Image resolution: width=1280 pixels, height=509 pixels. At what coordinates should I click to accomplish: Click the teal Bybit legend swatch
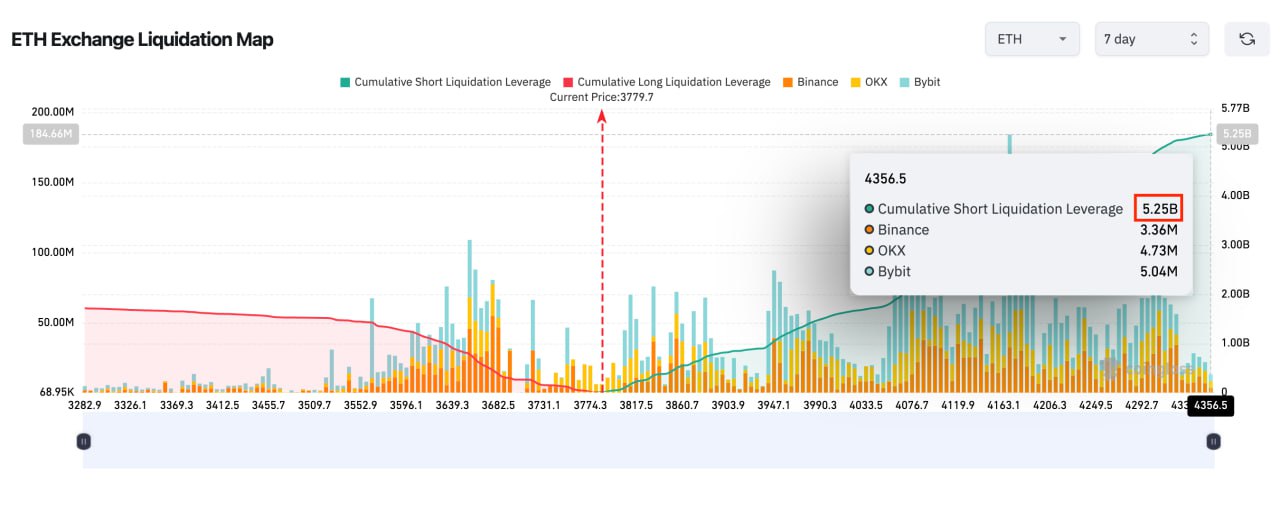pyautogui.click(x=905, y=82)
